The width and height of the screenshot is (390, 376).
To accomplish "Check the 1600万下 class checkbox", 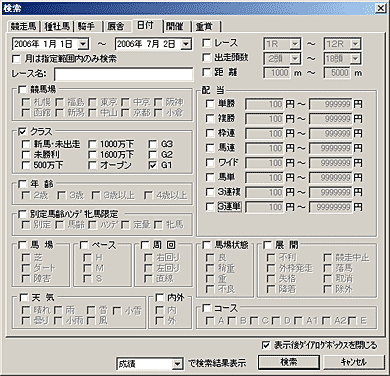I will point(93,154).
